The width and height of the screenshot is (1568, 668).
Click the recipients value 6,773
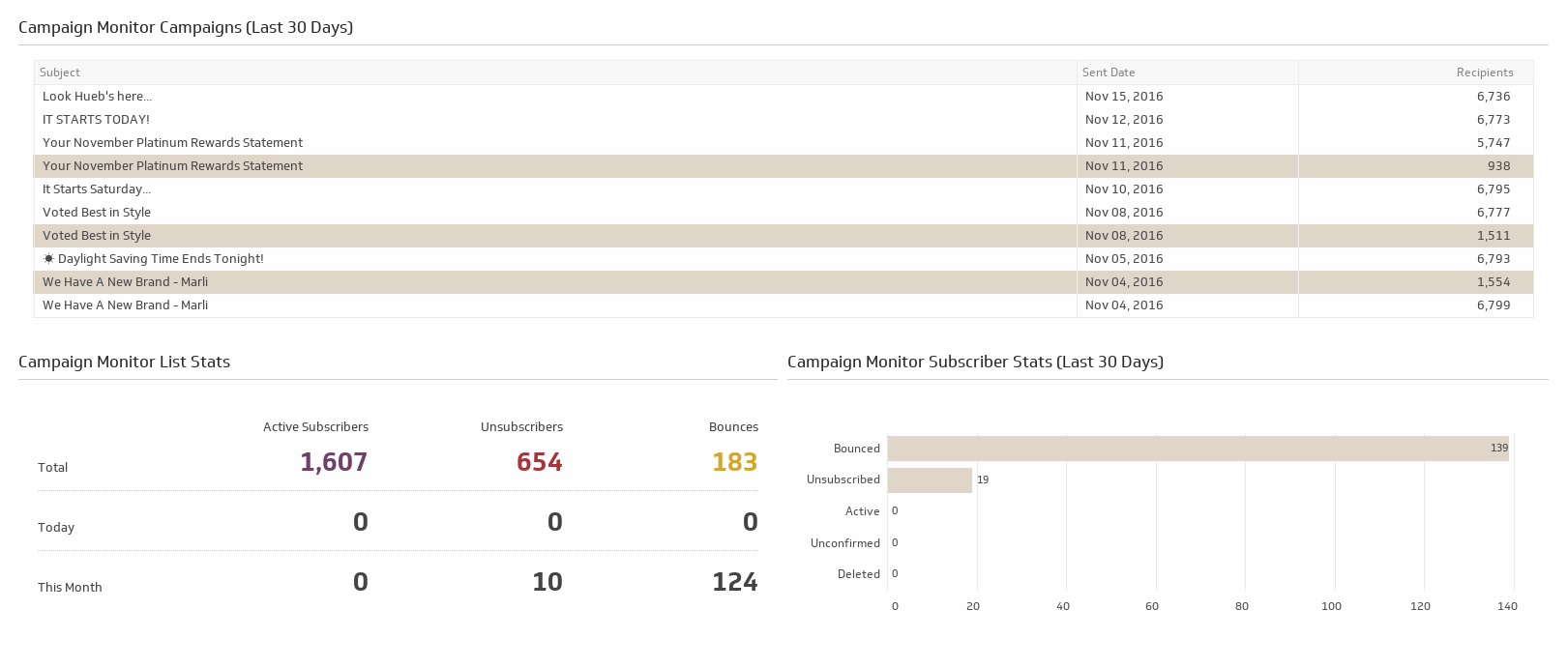pyautogui.click(x=1494, y=120)
